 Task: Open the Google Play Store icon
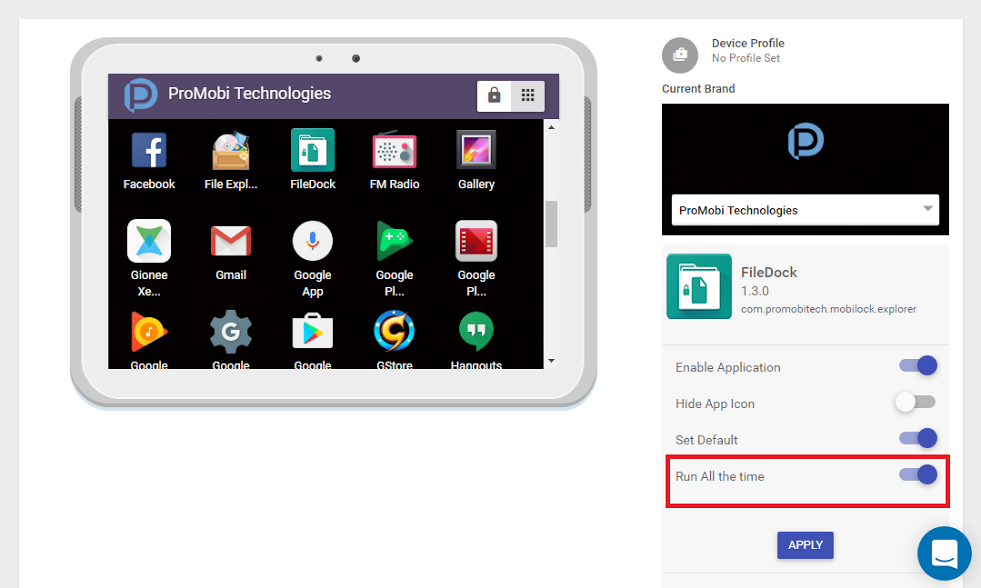tap(313, 332)
